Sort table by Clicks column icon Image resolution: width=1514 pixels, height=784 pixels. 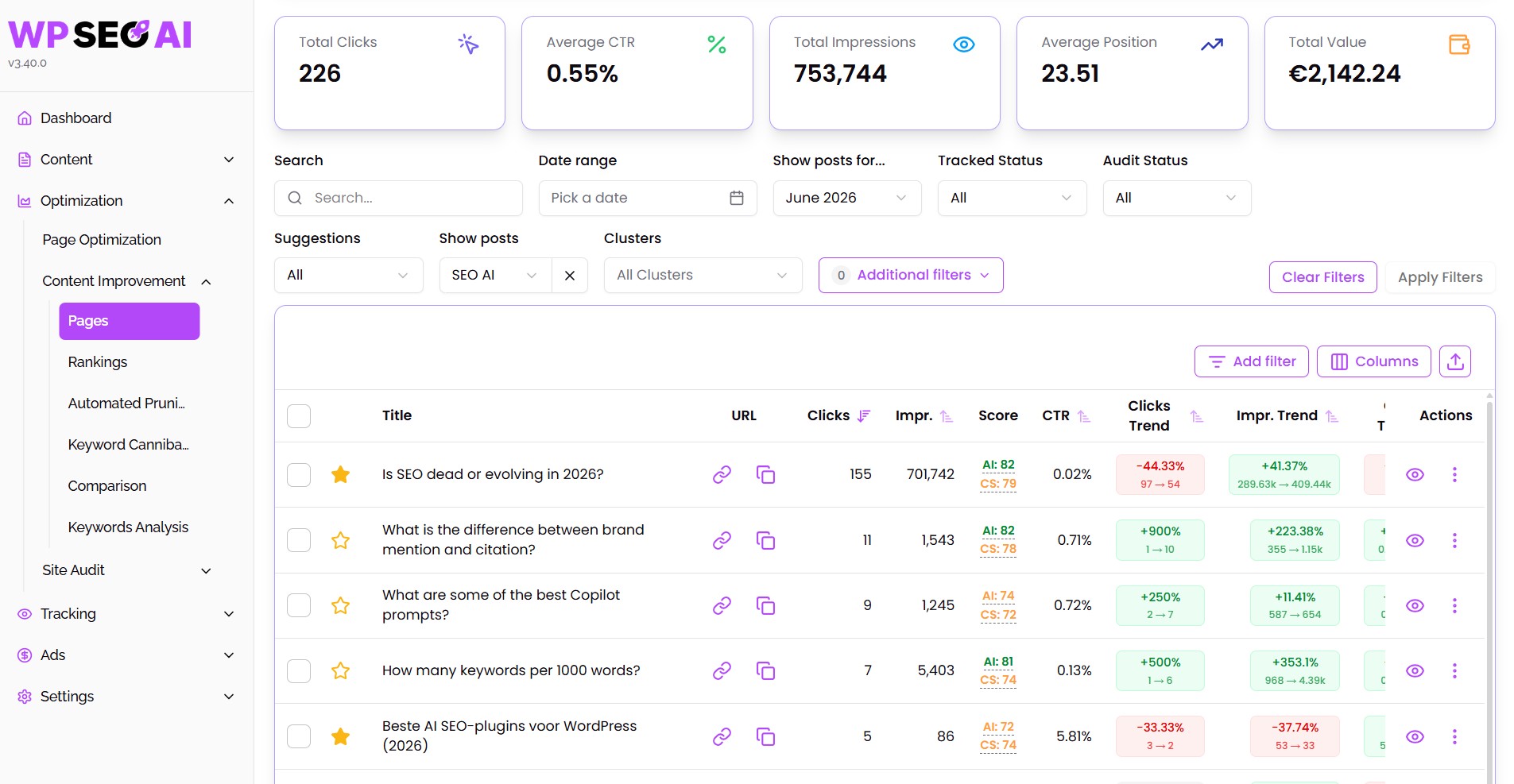click(864, 415)
